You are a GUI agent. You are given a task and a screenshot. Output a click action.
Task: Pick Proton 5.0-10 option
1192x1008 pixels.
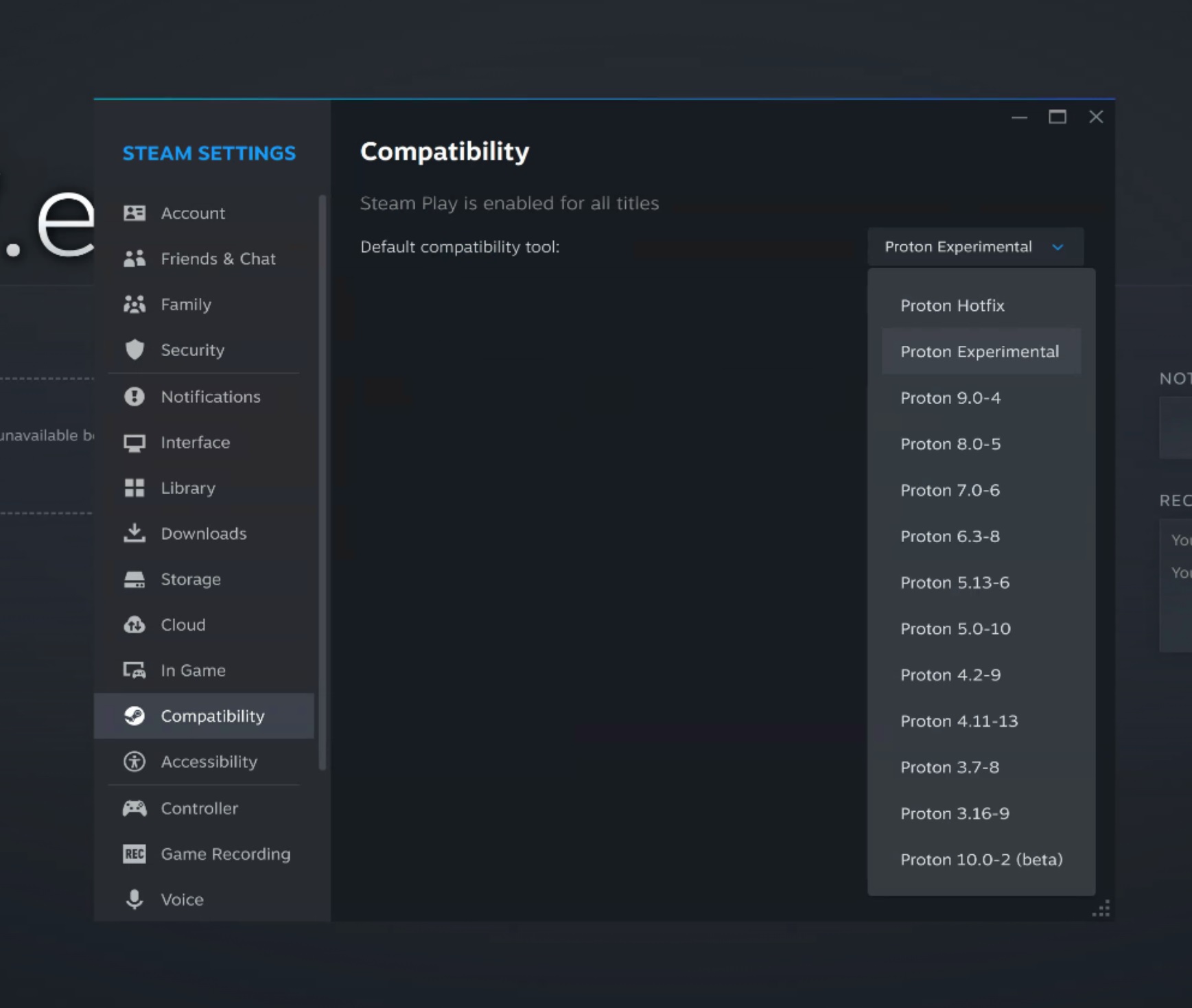[981, 629]
